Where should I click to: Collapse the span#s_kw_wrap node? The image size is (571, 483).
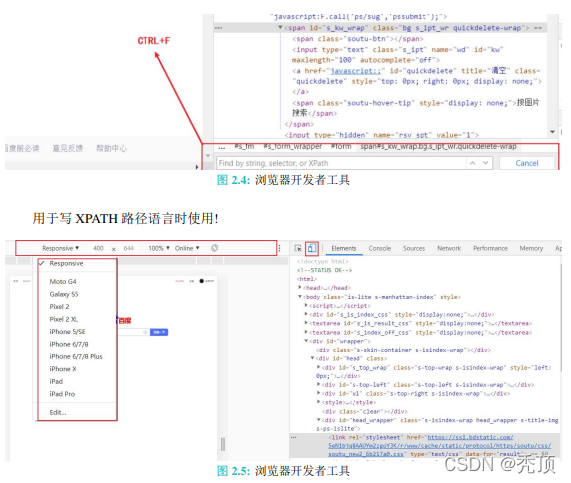(280, 27)
